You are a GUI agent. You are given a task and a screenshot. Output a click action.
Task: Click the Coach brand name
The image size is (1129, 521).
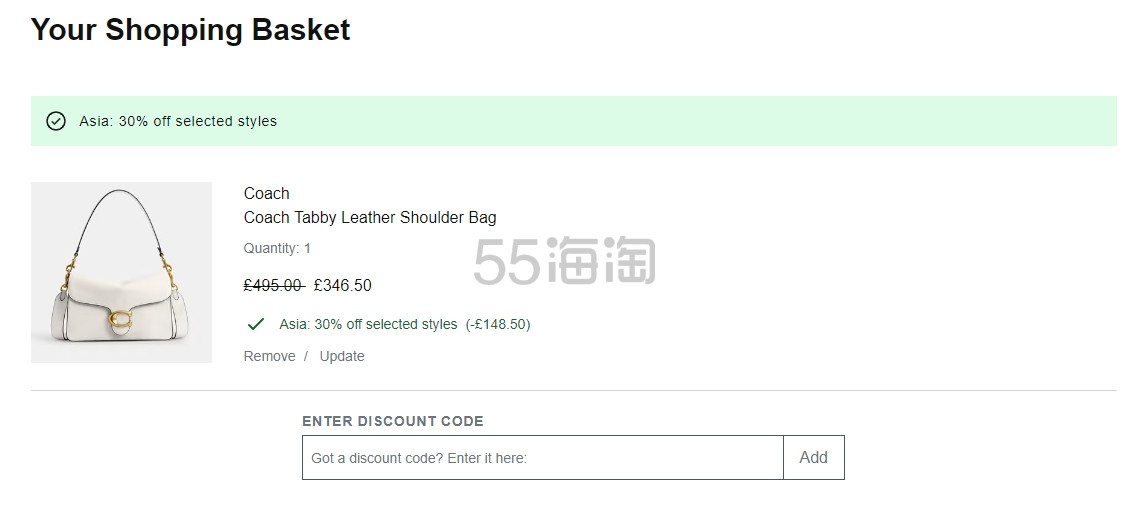(x=266, y=194)
